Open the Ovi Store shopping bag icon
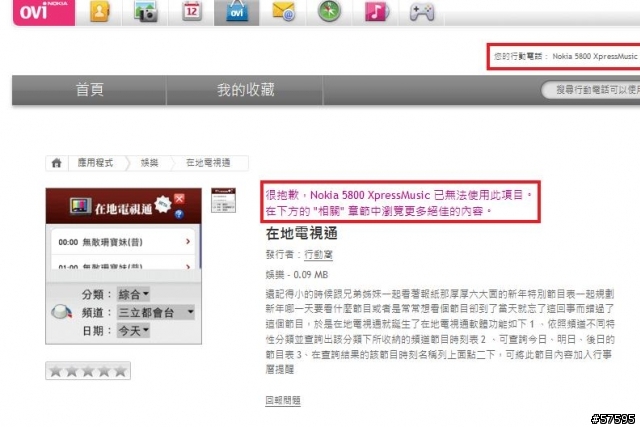The image size is (640, 427). [237, 12]
